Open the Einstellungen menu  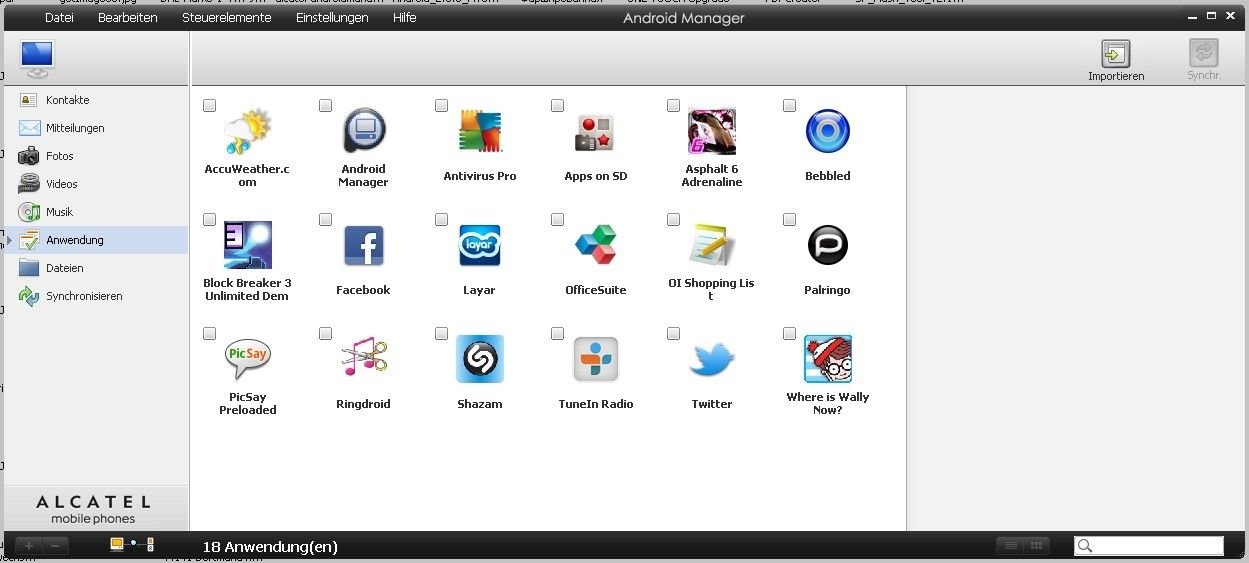332,17
